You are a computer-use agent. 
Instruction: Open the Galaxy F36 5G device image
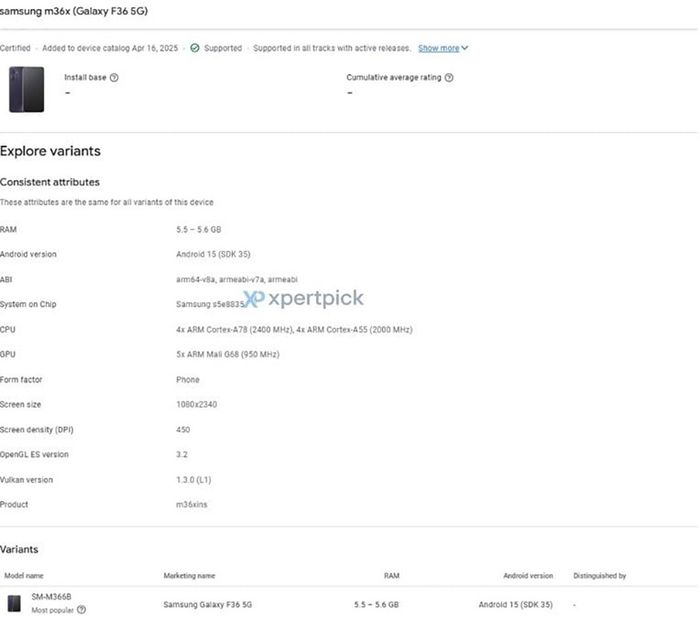point(26,89)
